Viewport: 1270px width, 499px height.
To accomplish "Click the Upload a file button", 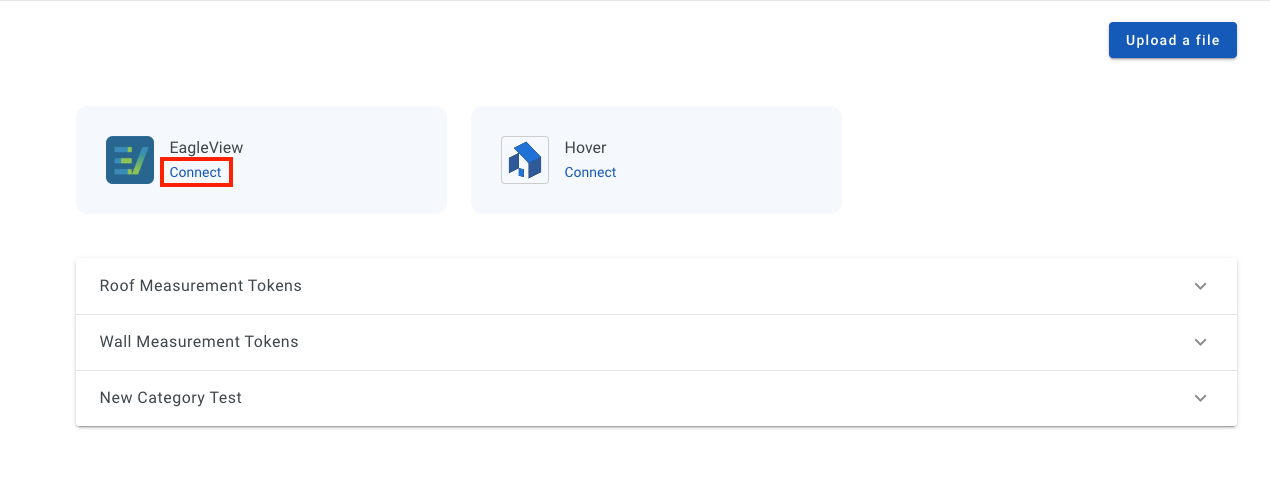I will pos(1172,40).
